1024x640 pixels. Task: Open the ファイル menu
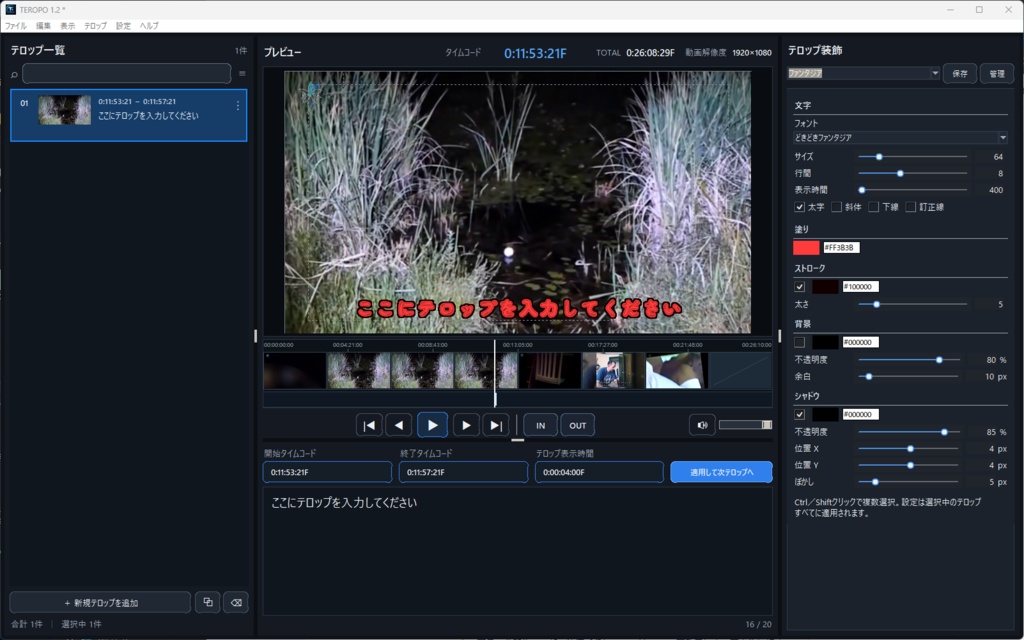click(16, 25)
